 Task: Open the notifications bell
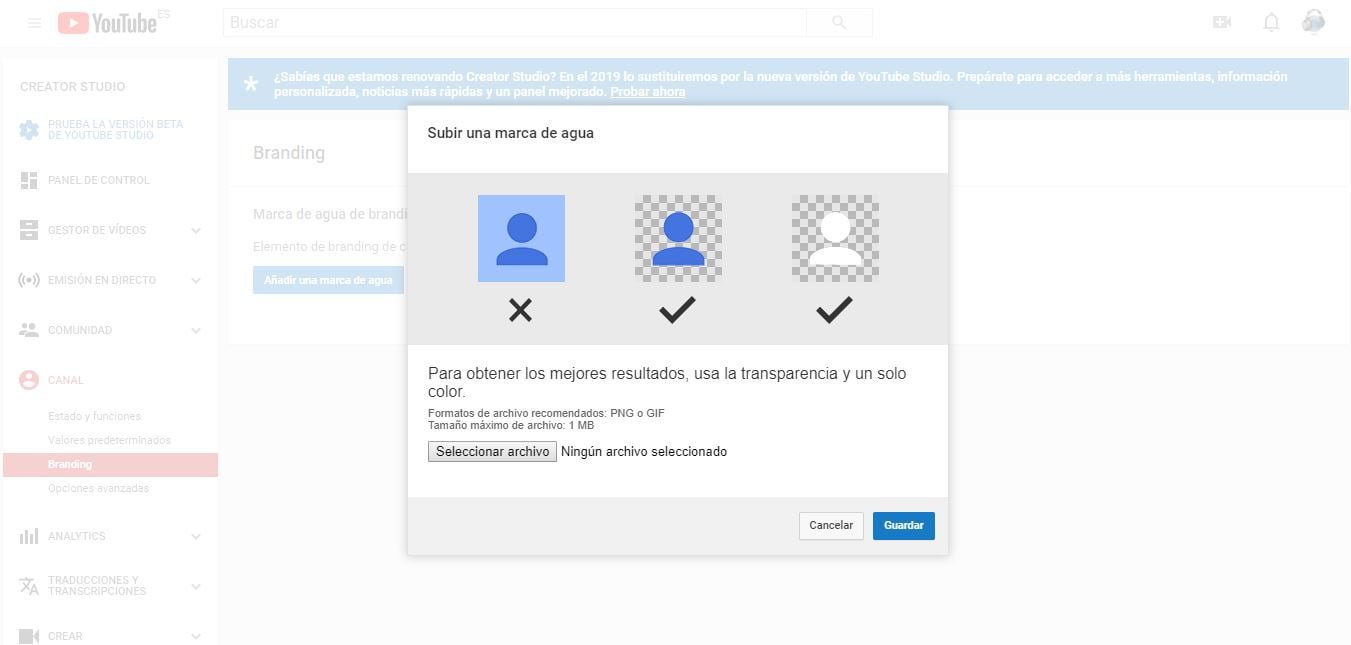coord(1271,22)
